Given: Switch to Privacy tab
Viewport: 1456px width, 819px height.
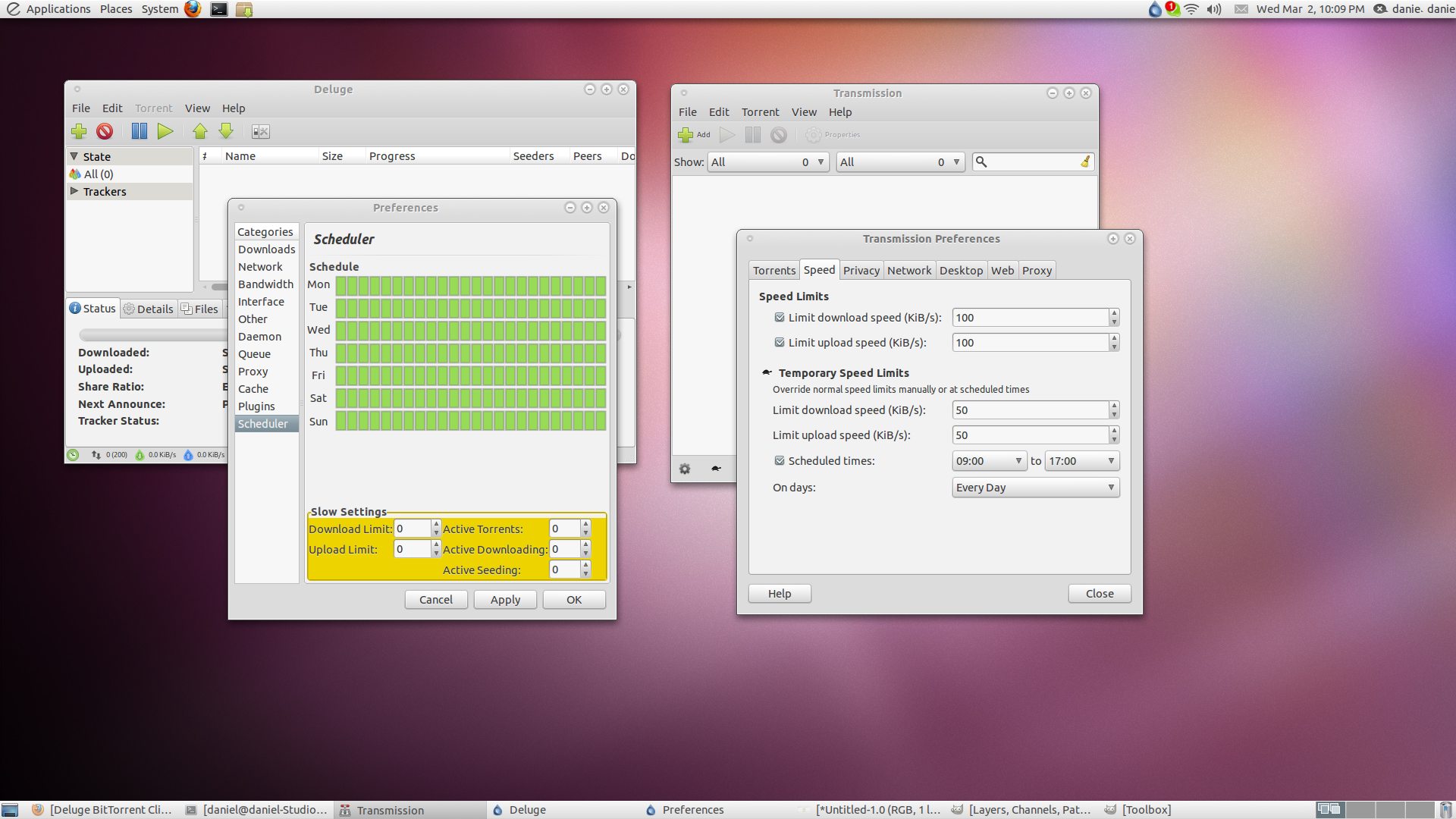Looking at the screenshot, I should 861,271.
